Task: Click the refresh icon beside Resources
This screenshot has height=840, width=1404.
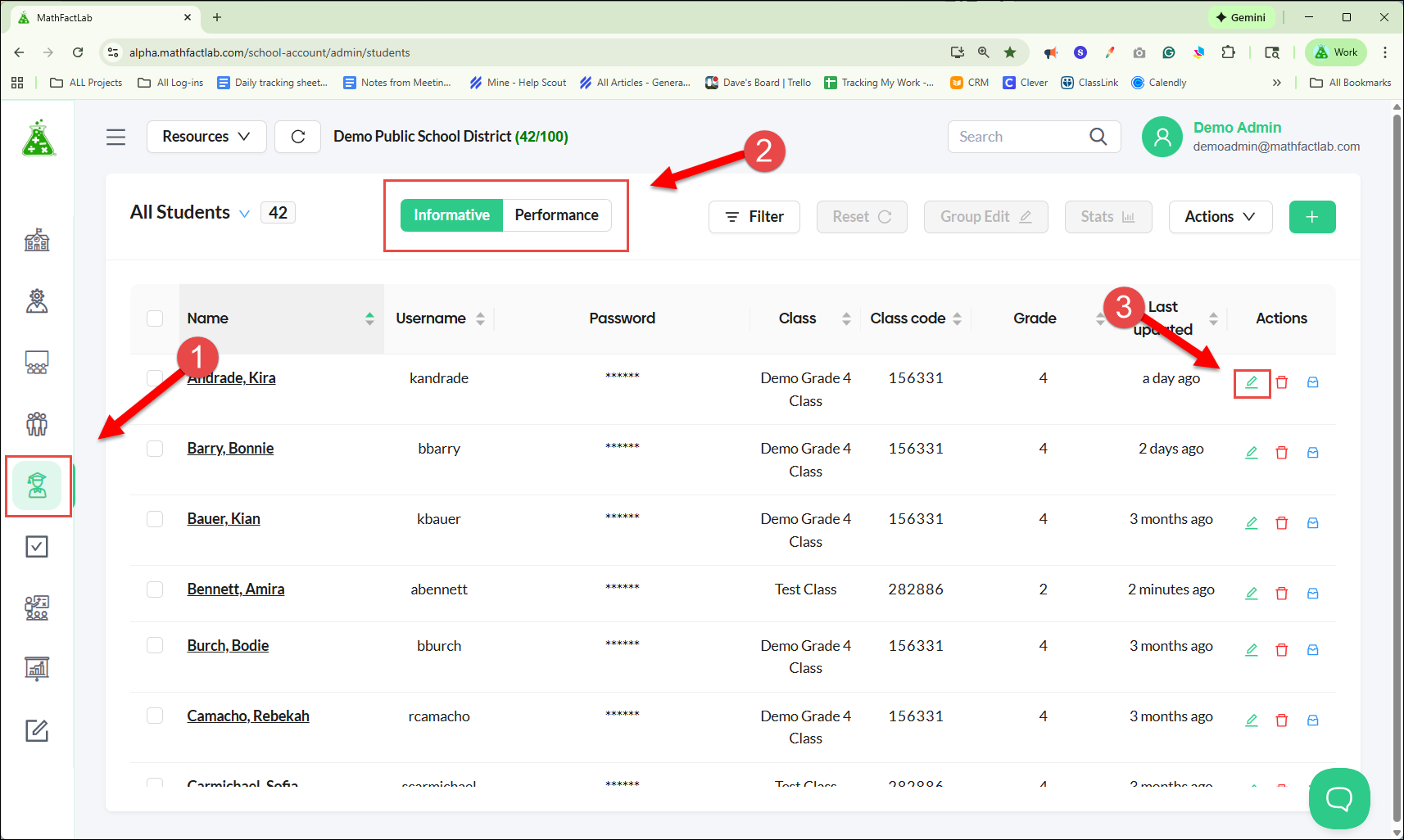Action: click(298, 137)
